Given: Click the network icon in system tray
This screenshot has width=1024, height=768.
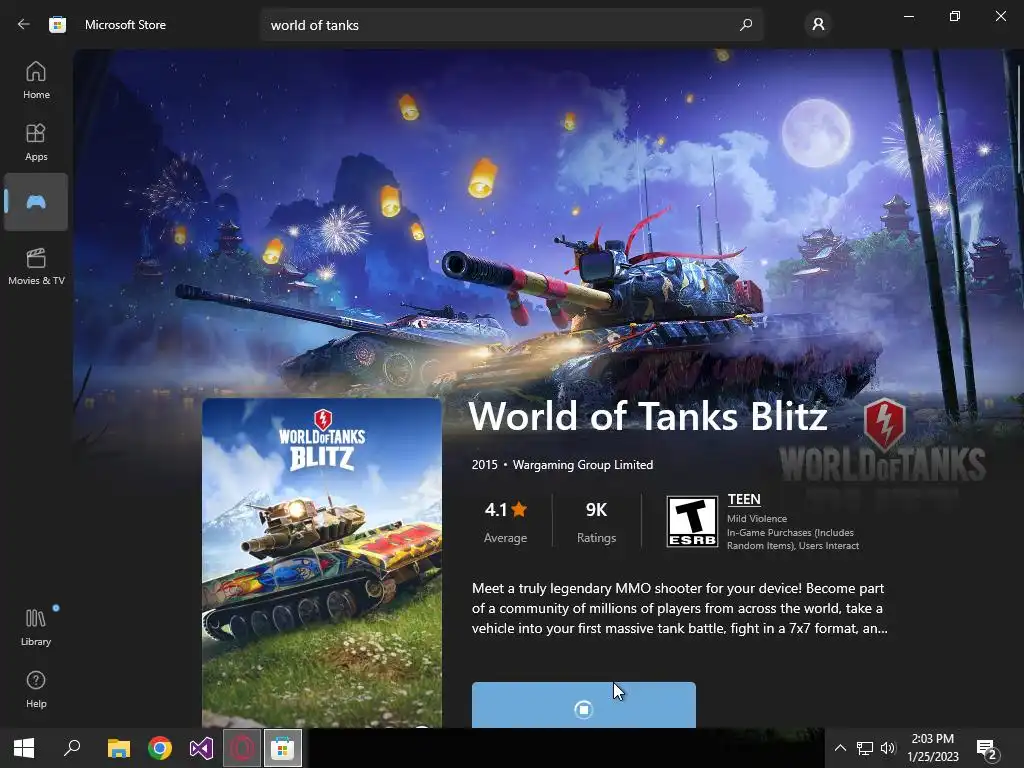Looking at the screenshot, I should pyautogui.click(x=865, y=748).
